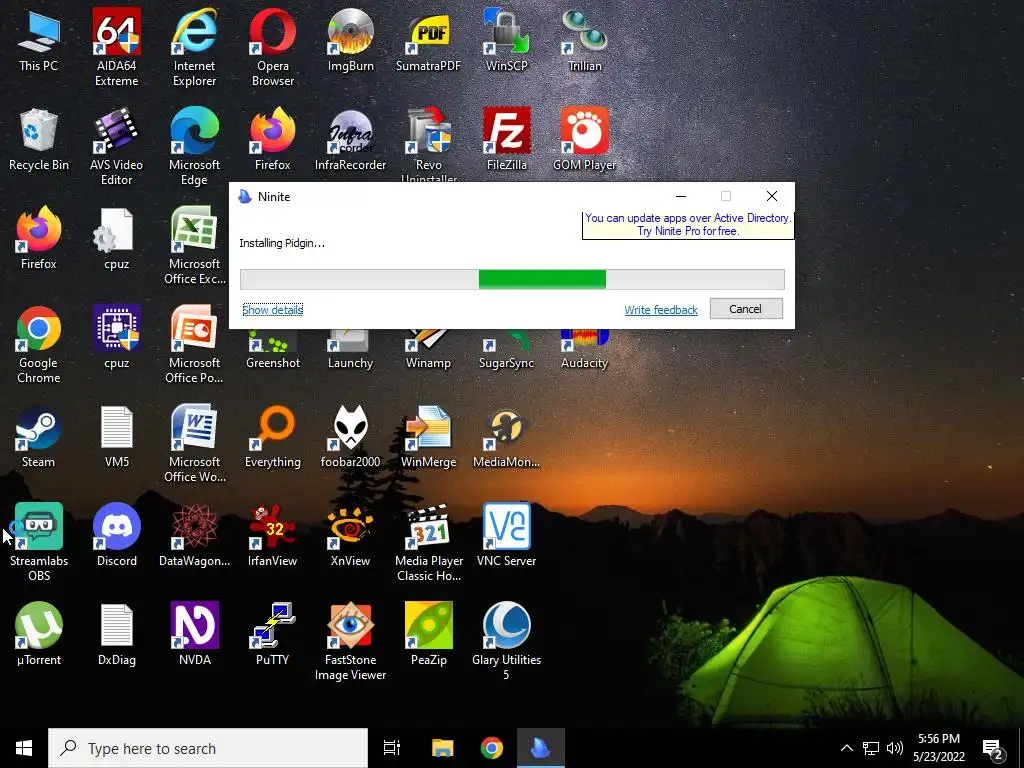Click the Everything search desktop icon

[x=272, y=438]
